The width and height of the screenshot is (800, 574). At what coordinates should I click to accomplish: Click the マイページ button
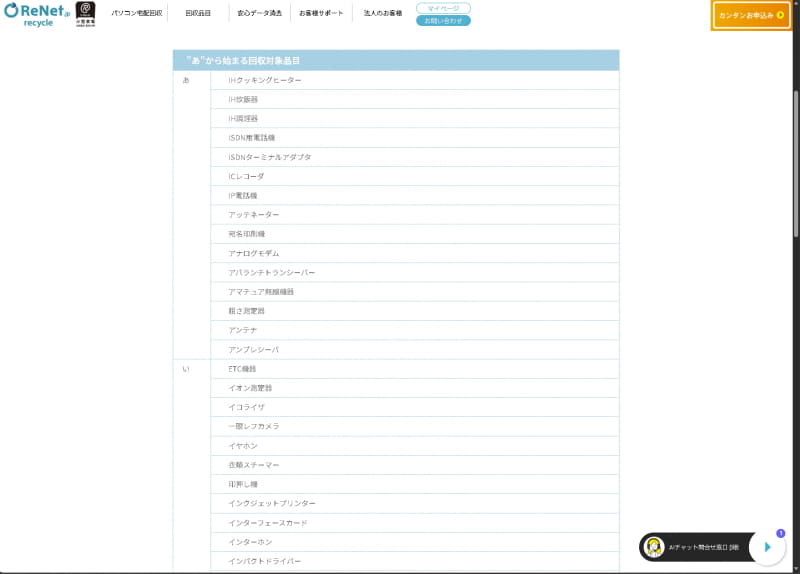point(443,8)
